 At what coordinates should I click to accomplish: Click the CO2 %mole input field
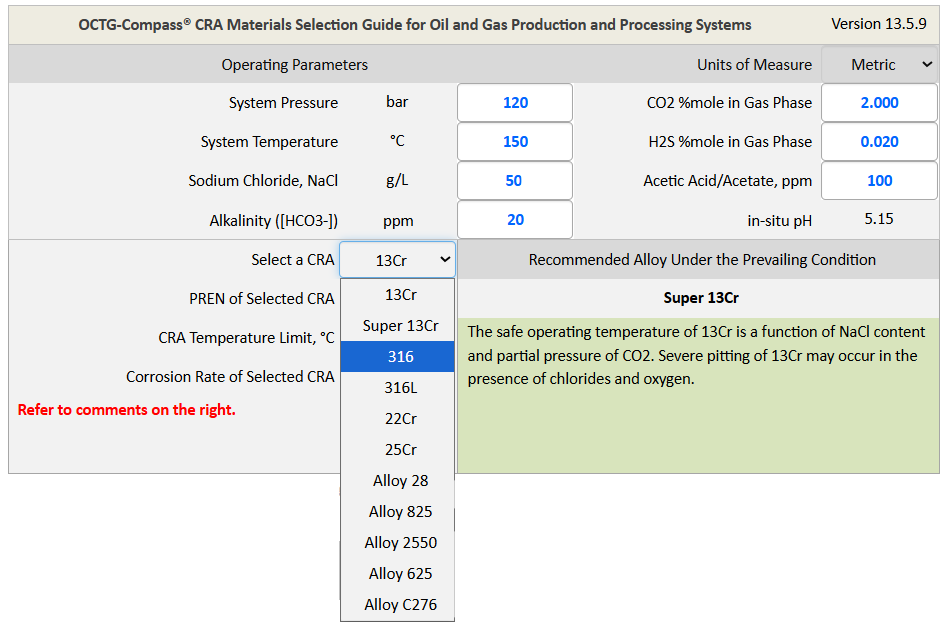point(879,103)
